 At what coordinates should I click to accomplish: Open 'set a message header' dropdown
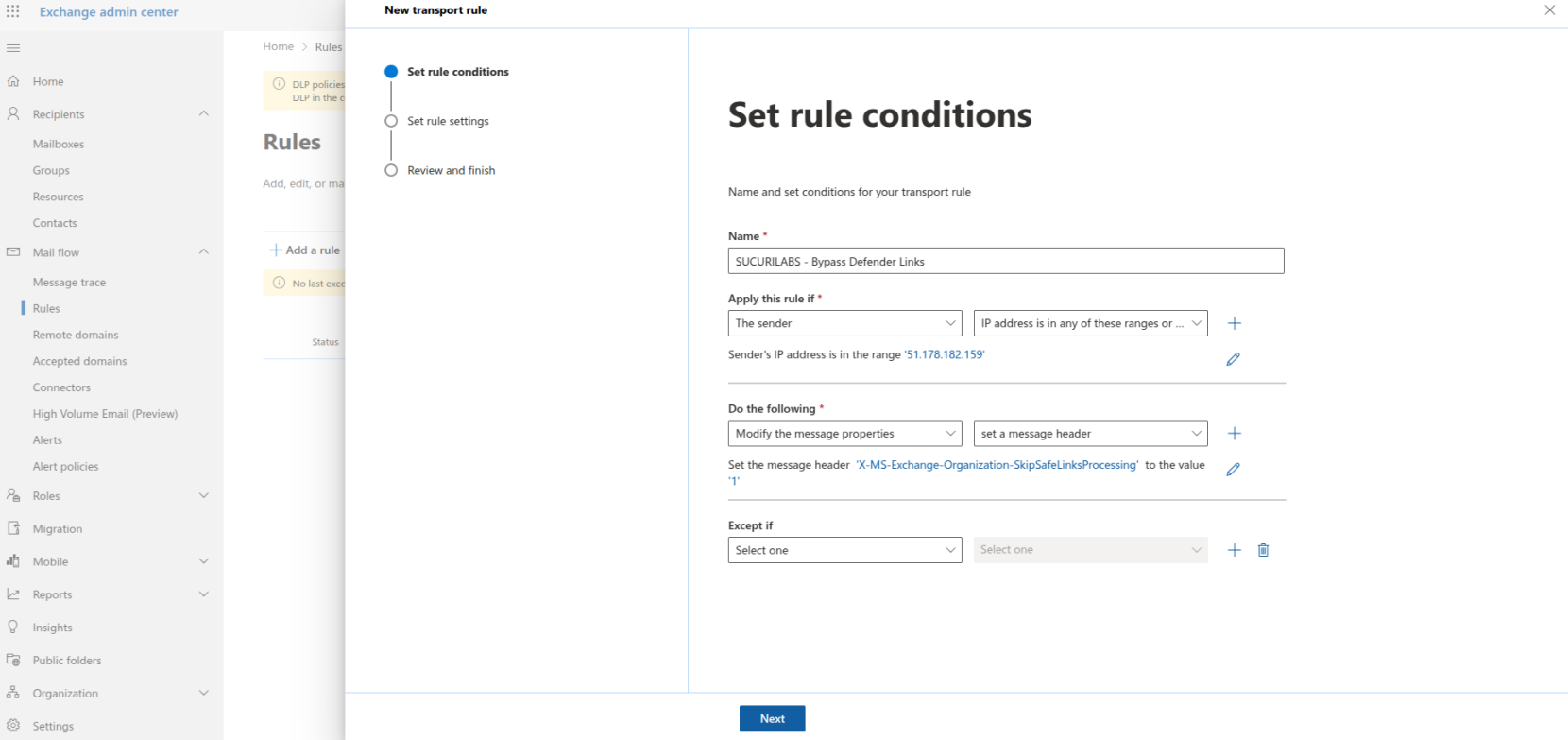(x=1090, y=433)
